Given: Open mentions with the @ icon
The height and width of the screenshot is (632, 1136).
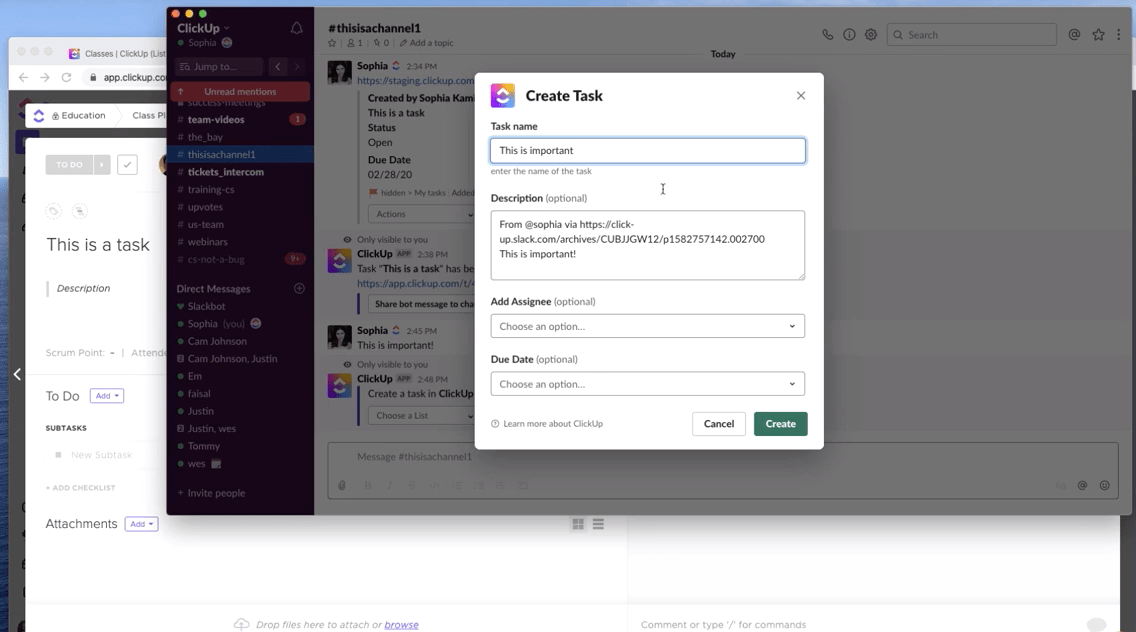Looking at the screenshot, I should point(1074,35).
